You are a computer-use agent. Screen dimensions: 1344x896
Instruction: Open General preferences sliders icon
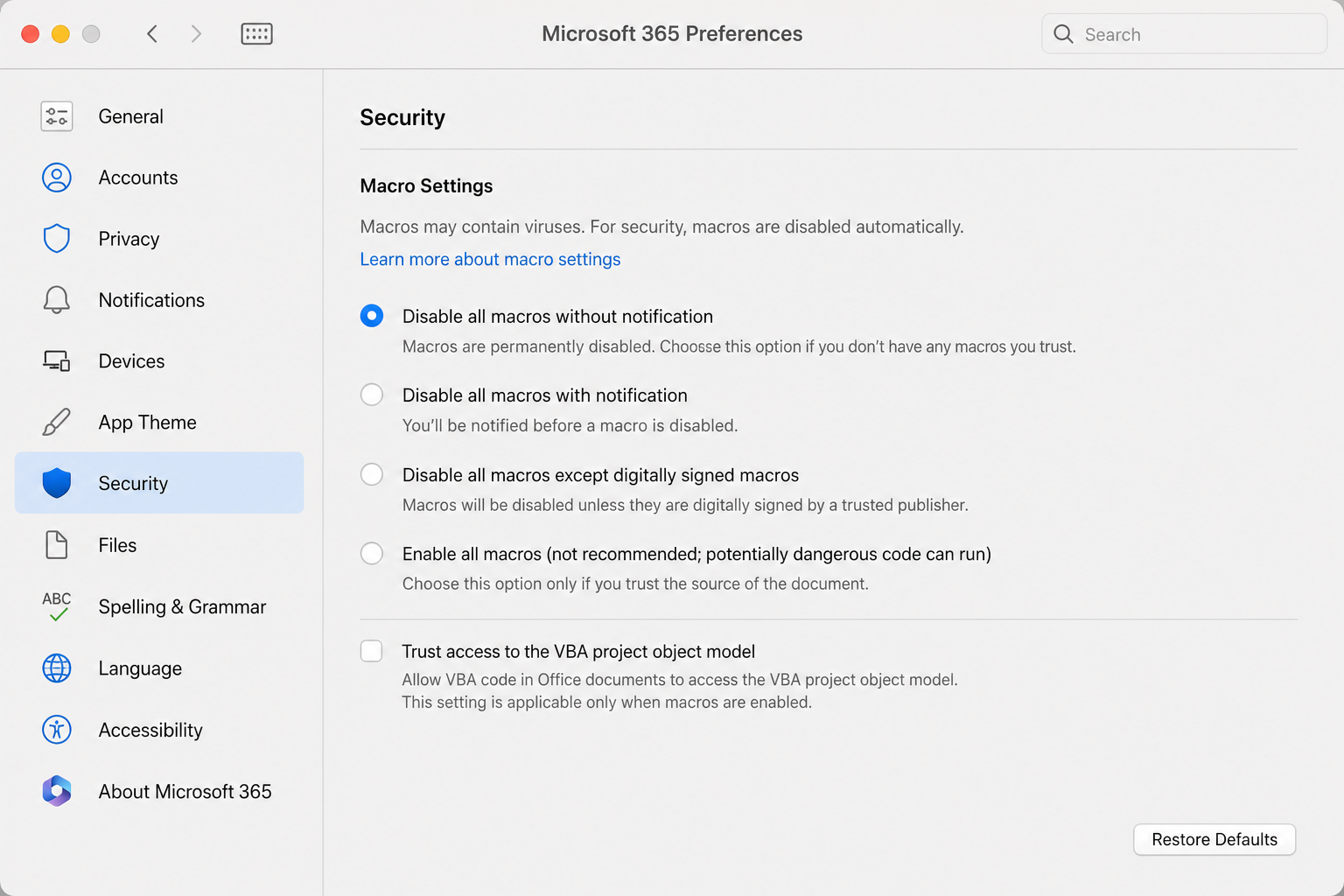pos(57,116)
